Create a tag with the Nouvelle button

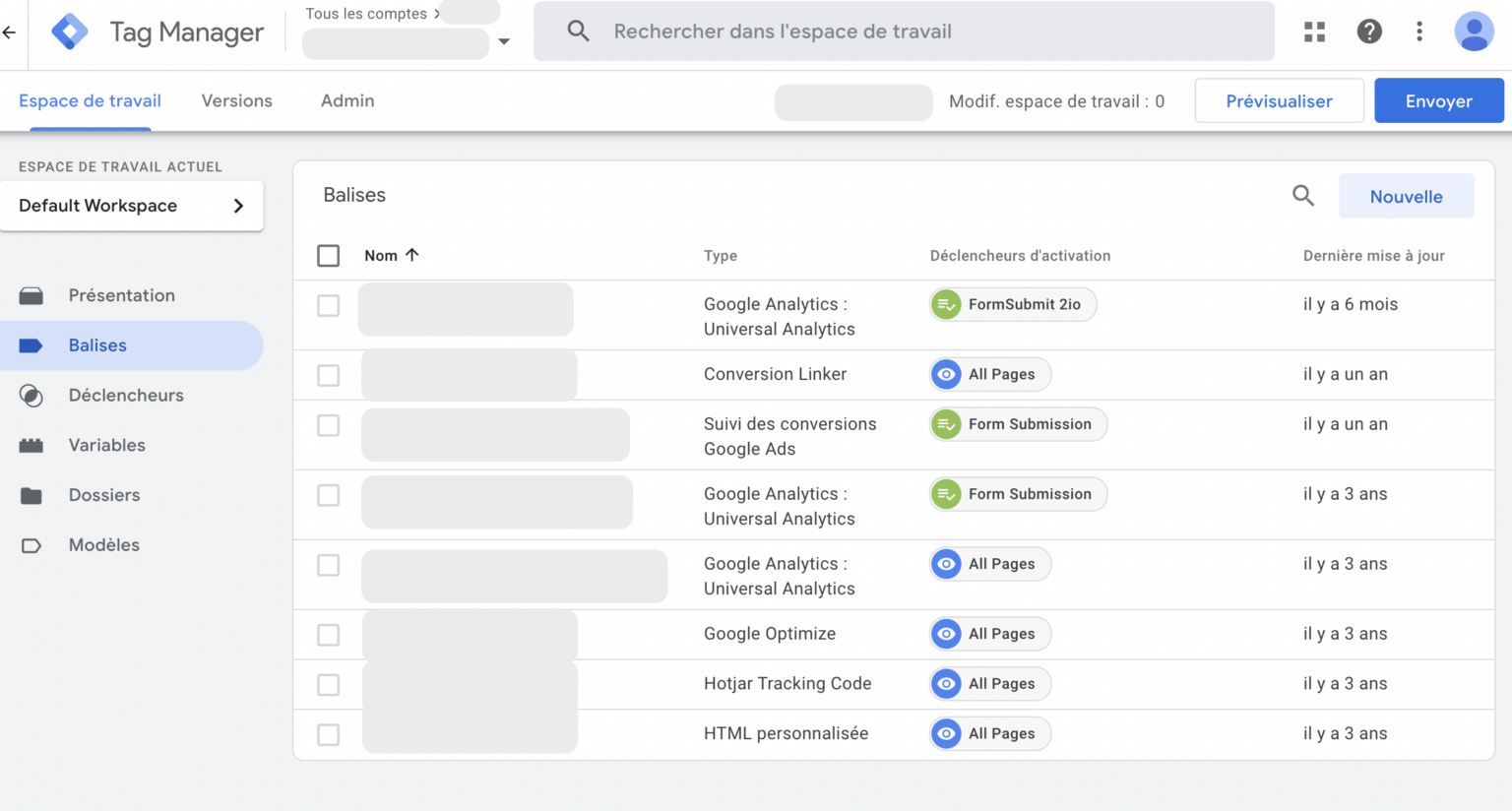(x=1406, y=196)
